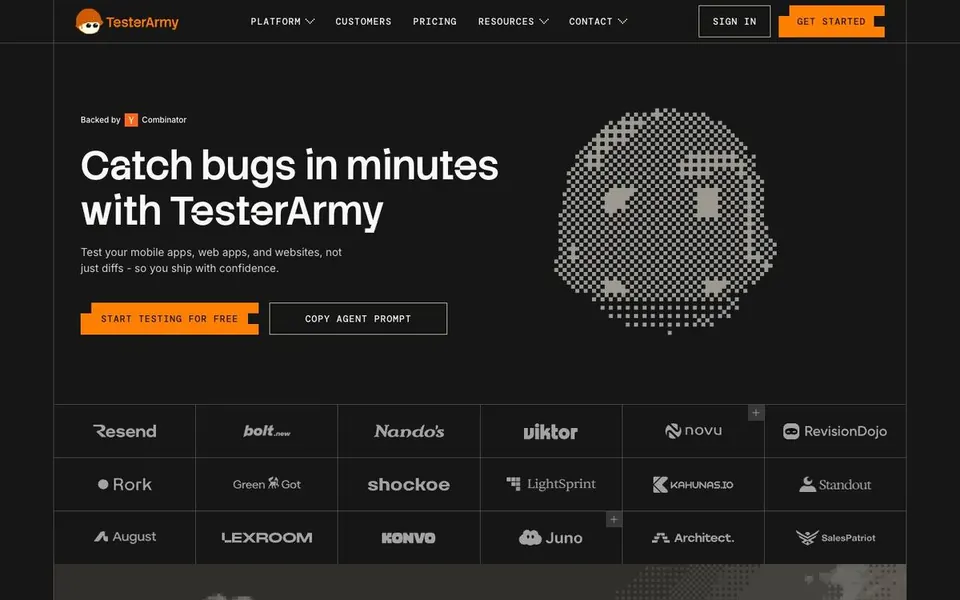The height and width of the screenshot is (600, 960).
Task: Click Start Testing For Free
Action: (170, 318)
